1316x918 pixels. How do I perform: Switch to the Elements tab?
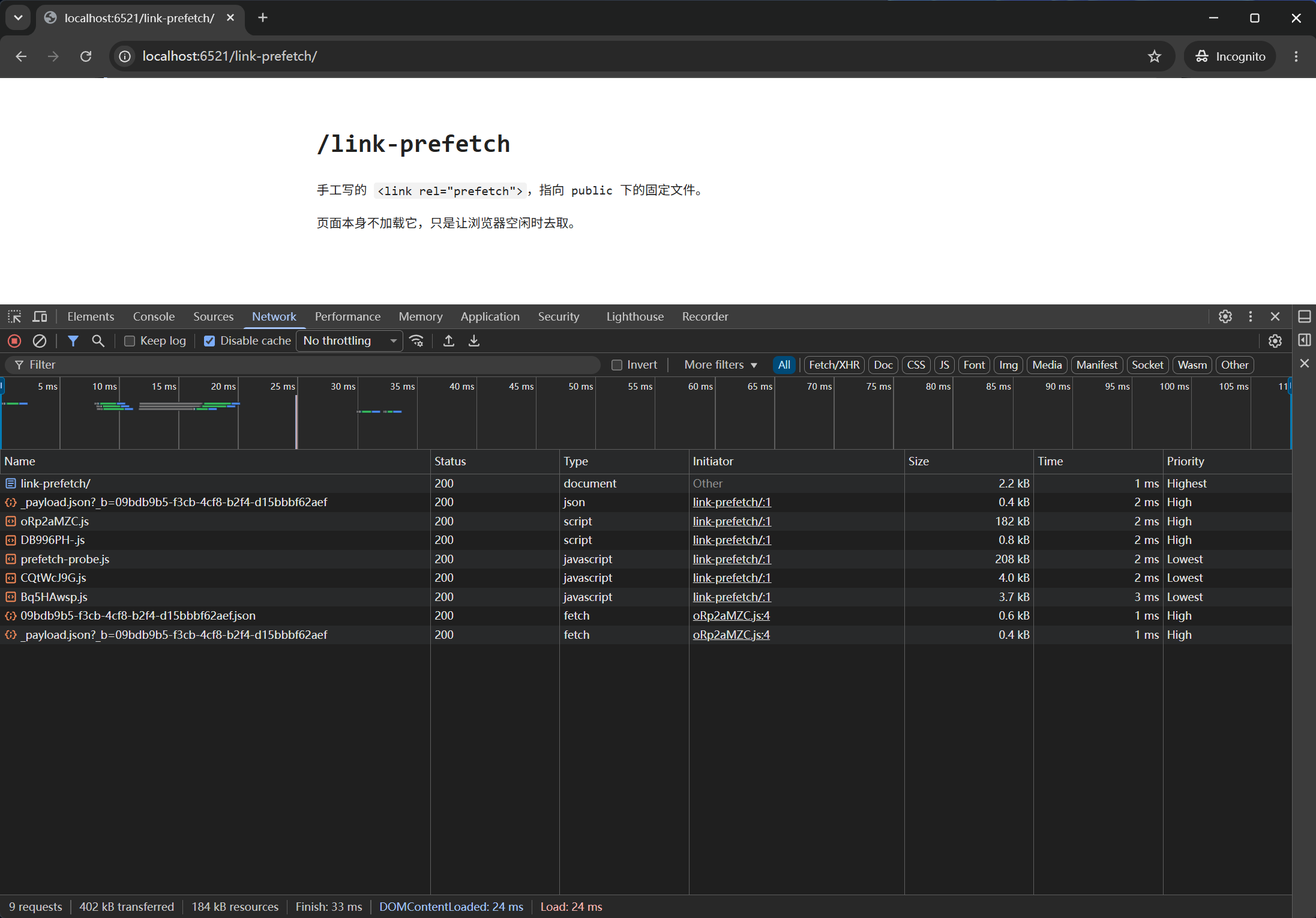click(x=91, y=316)
